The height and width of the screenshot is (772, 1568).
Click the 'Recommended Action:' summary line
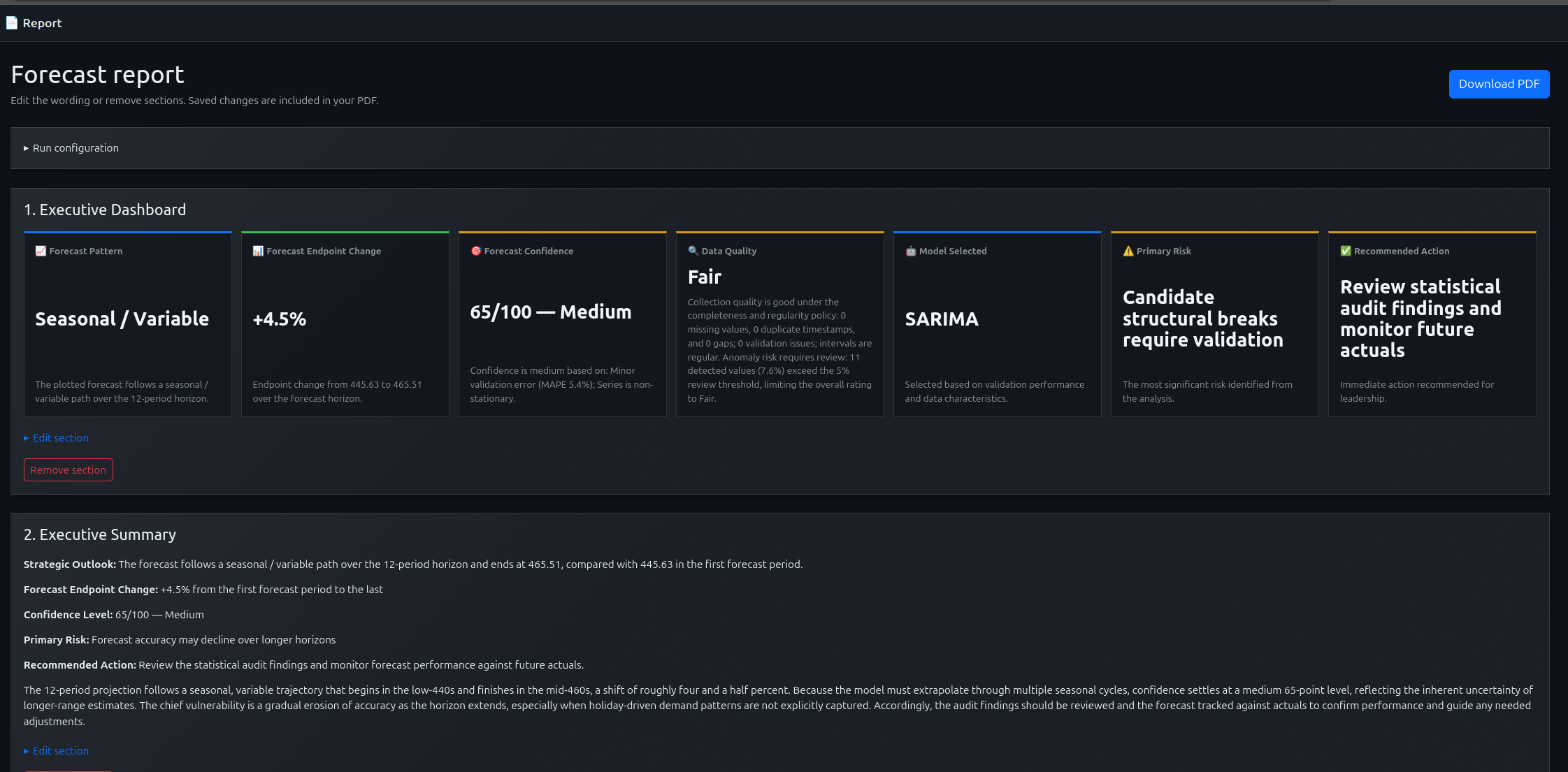[303, 665]
